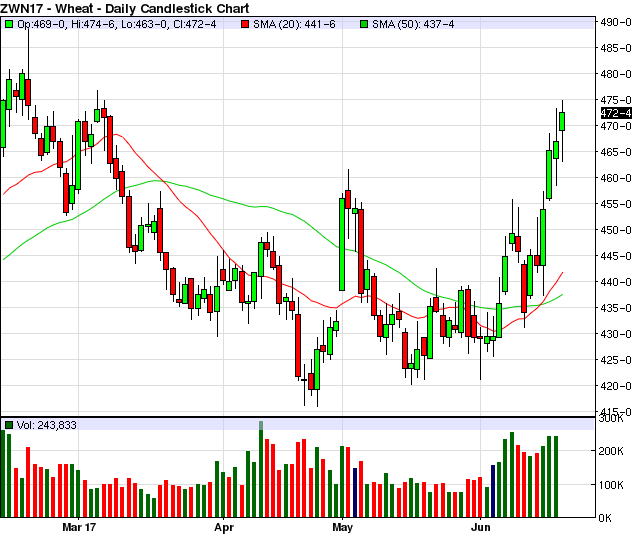Click the red SMA (20) legend swatch
The width and height of the screenshot is (640, 536).
tap(245, 24)
